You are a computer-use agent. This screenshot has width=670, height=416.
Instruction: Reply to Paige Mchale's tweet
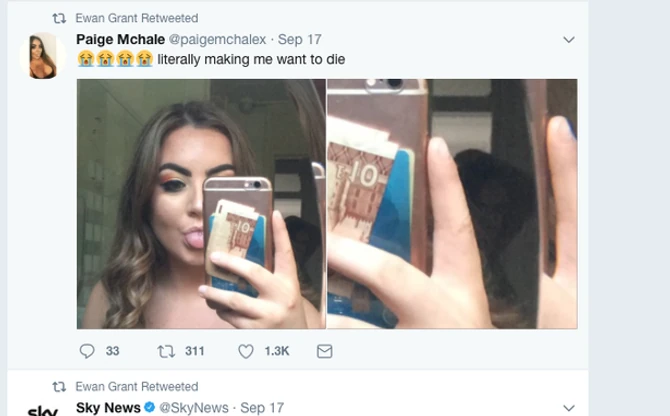(x=87, y=351)
